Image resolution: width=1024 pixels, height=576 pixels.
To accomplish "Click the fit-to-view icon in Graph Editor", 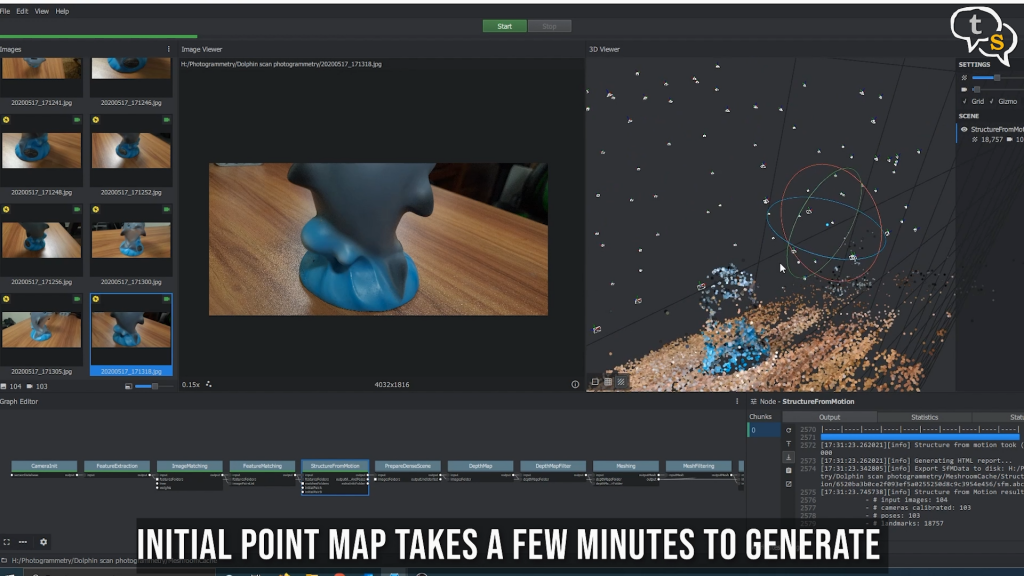I will pos(7,542).
